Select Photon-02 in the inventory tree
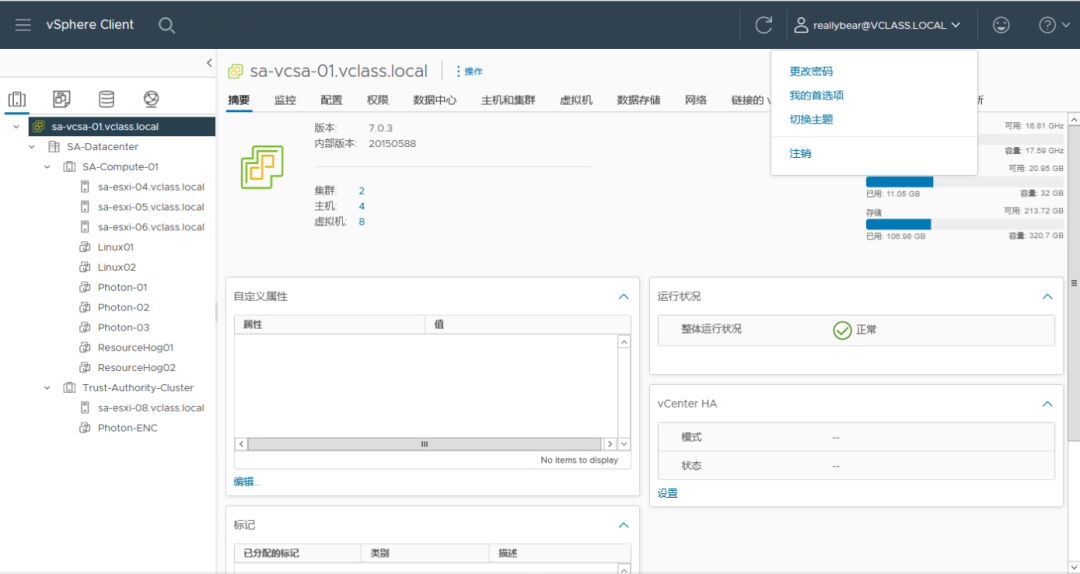1080x574 pixels. tap(123, 307)
